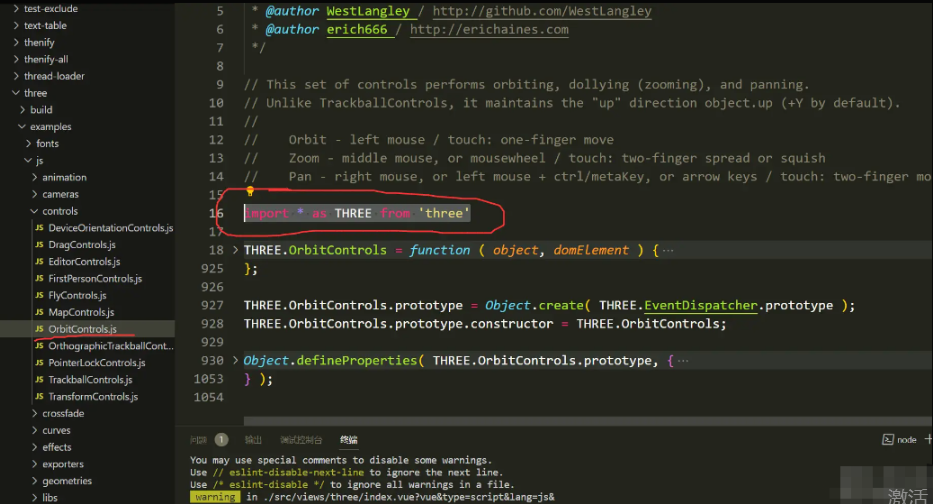Viewport: 933px width, 504px height.
Task: Switch to the Output panel tab
Action: 253,440
